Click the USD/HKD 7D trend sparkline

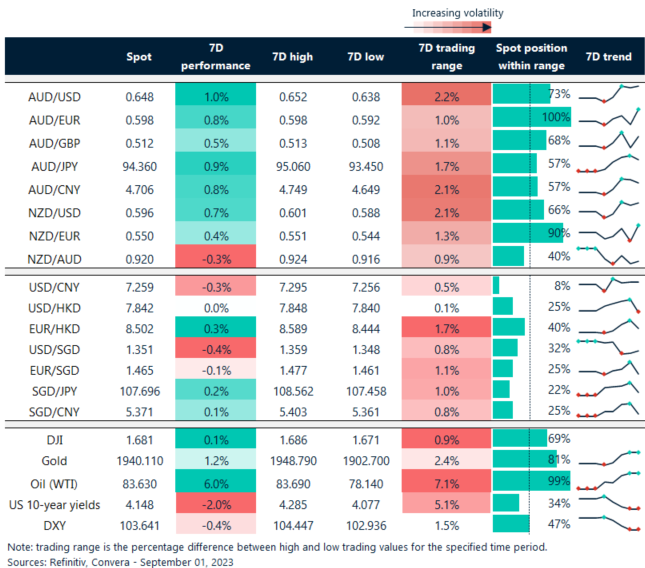pyautogui.click(x=608, y=305)
